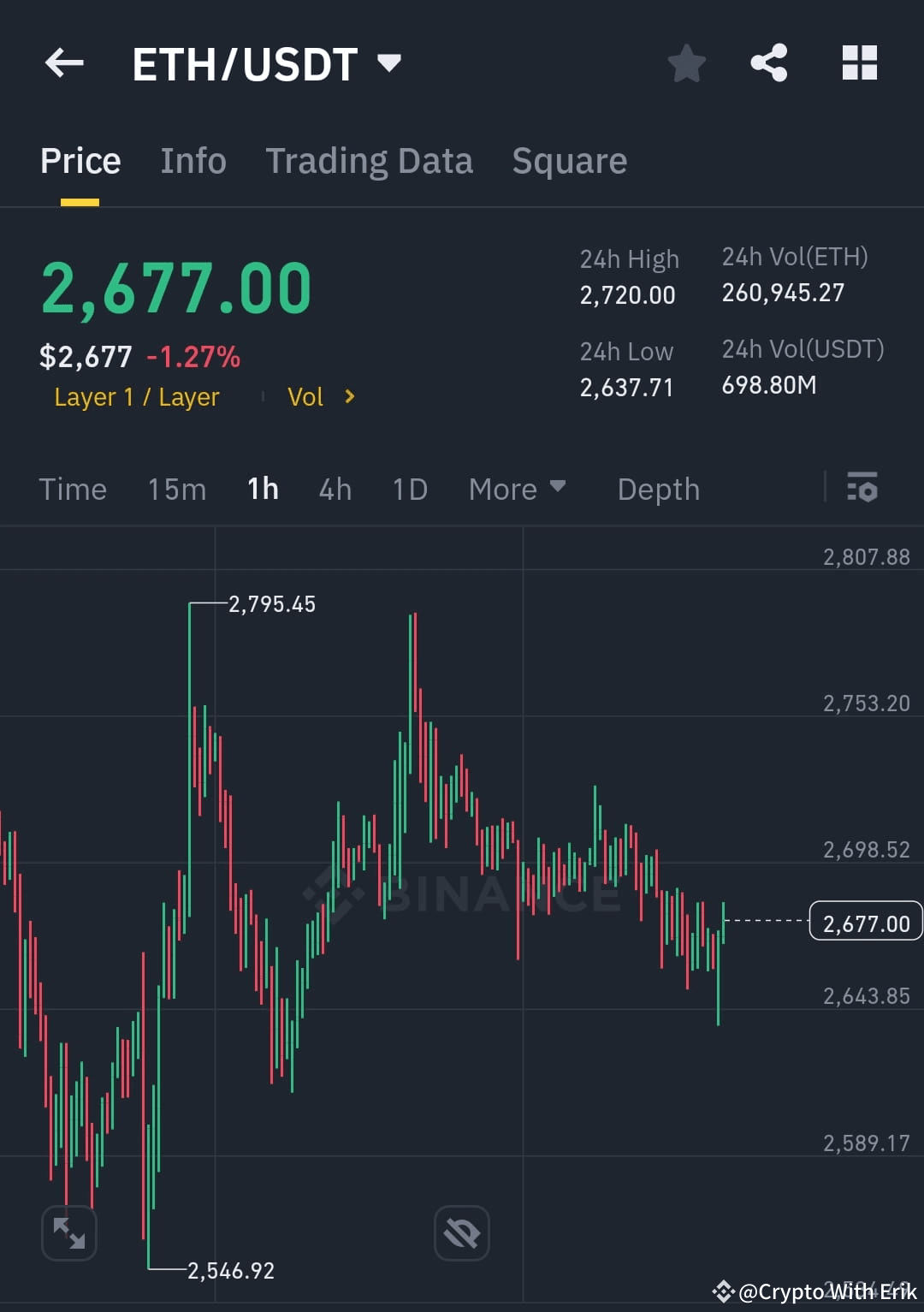Open chart indicator settings icon beside Depth
The height and width of the screenshot is (1312, 924).
863,489
